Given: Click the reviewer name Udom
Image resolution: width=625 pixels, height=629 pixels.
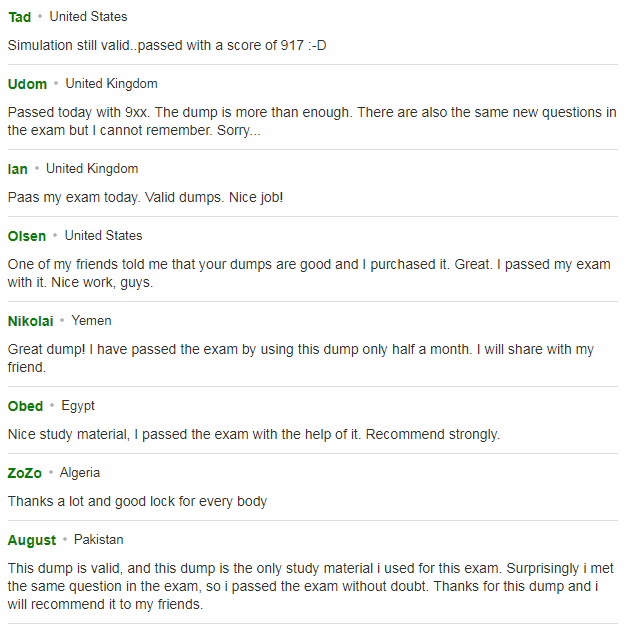Looking at the screenshot, I should click(x=27, y=84).
